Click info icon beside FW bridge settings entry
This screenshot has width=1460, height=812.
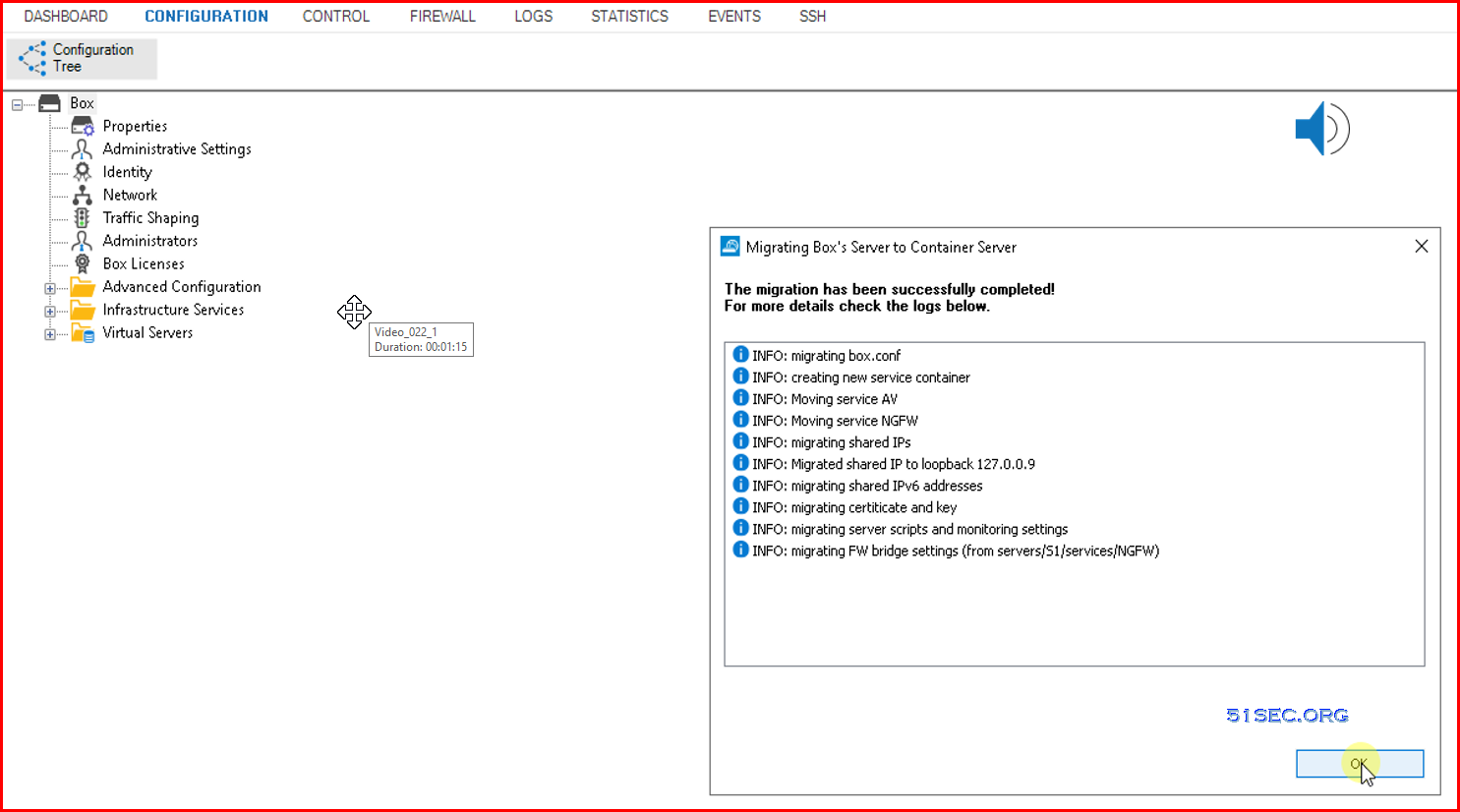click(x=740, y=550)
